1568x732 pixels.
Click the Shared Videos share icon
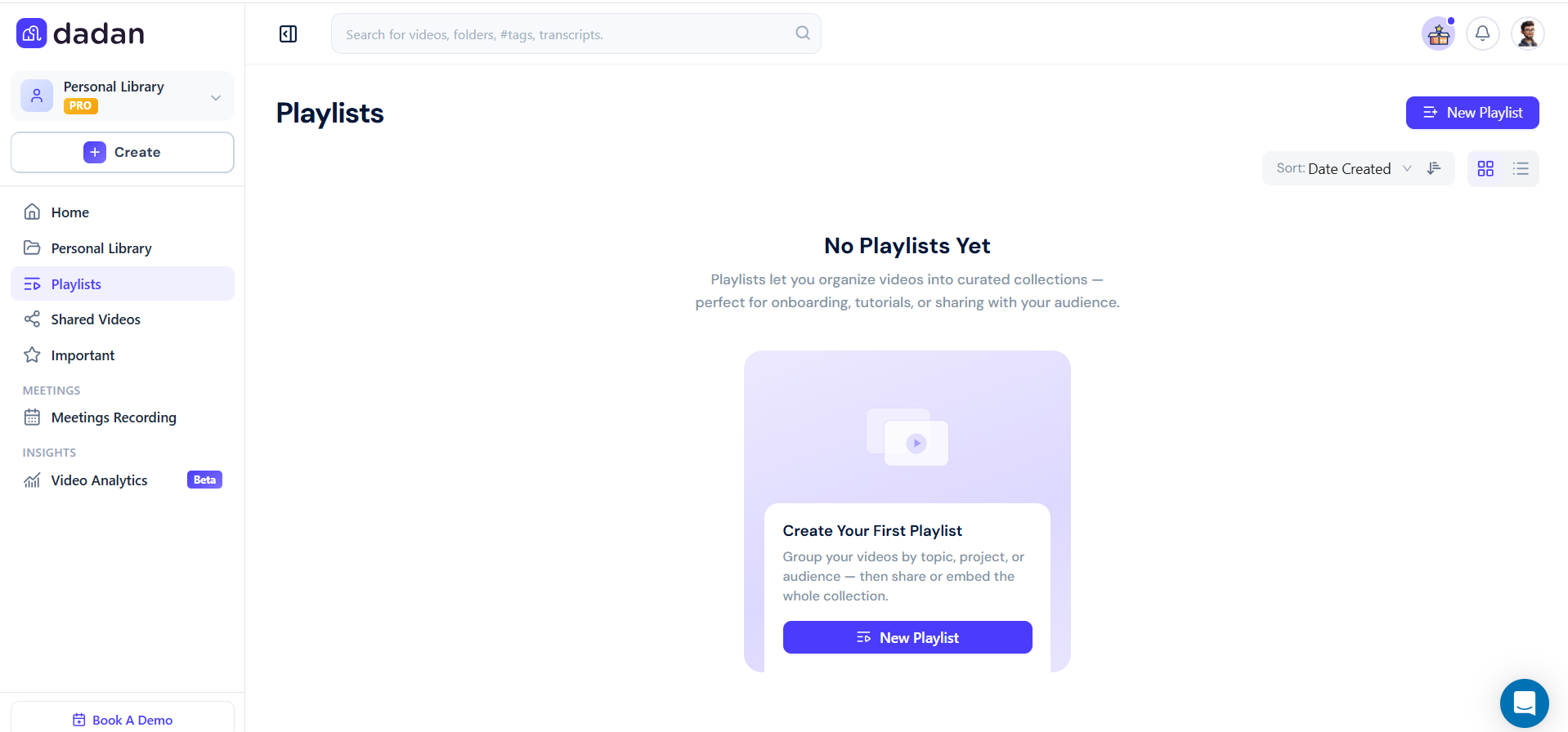32,319
